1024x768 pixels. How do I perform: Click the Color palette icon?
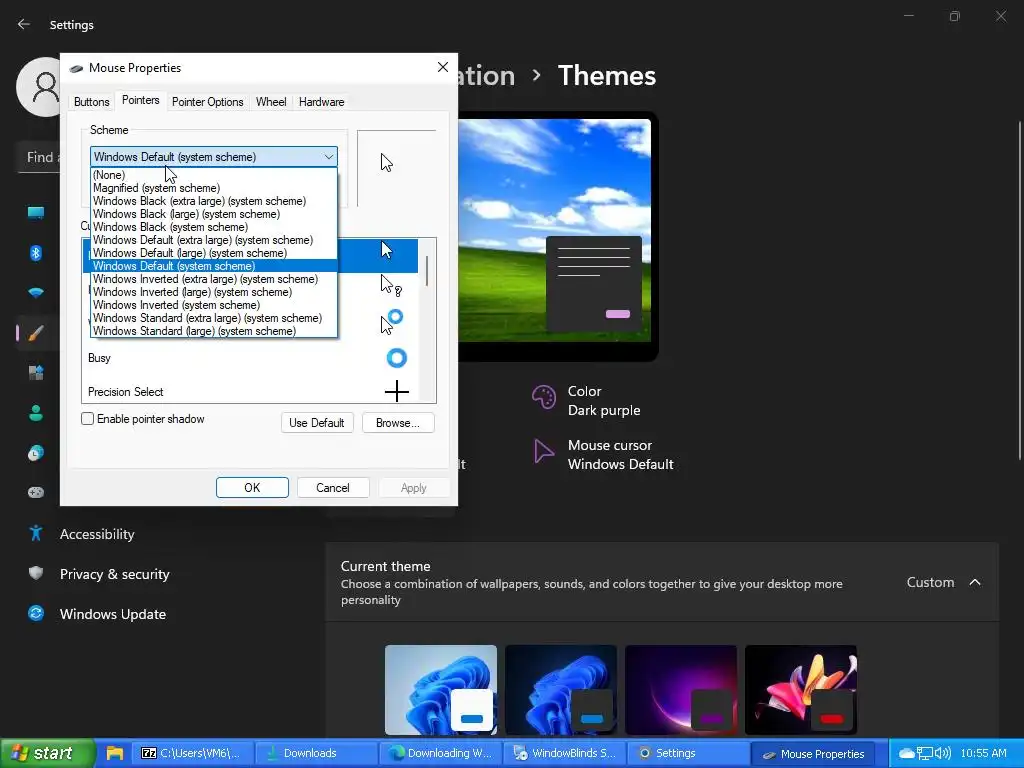coord(543,396)
